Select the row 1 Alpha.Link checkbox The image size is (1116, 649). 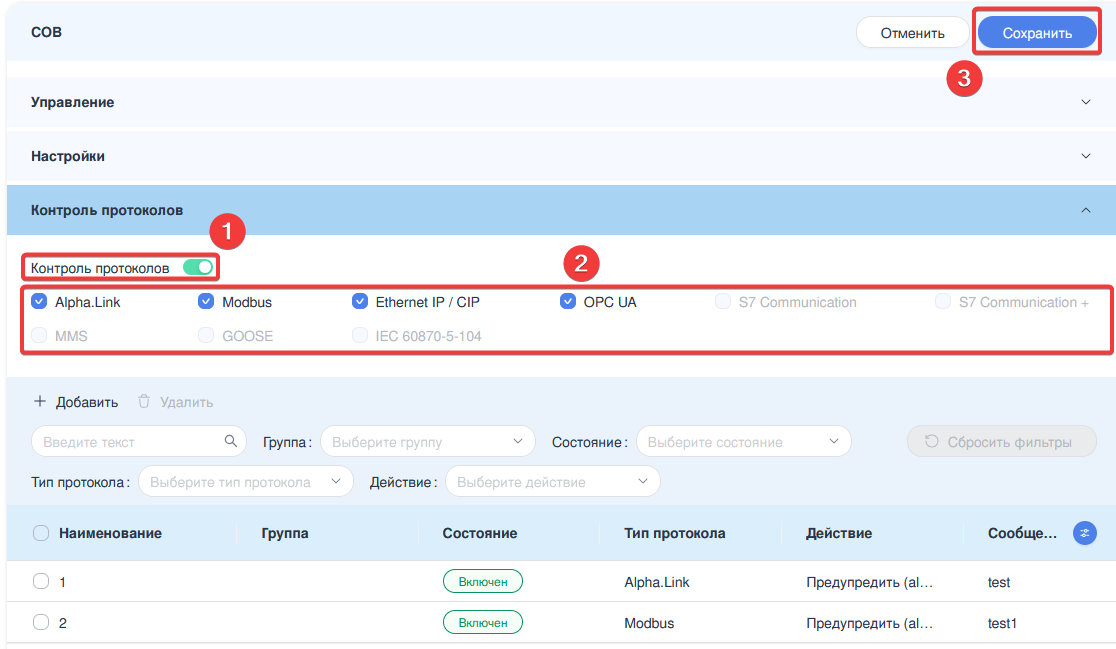pos(41,581)
